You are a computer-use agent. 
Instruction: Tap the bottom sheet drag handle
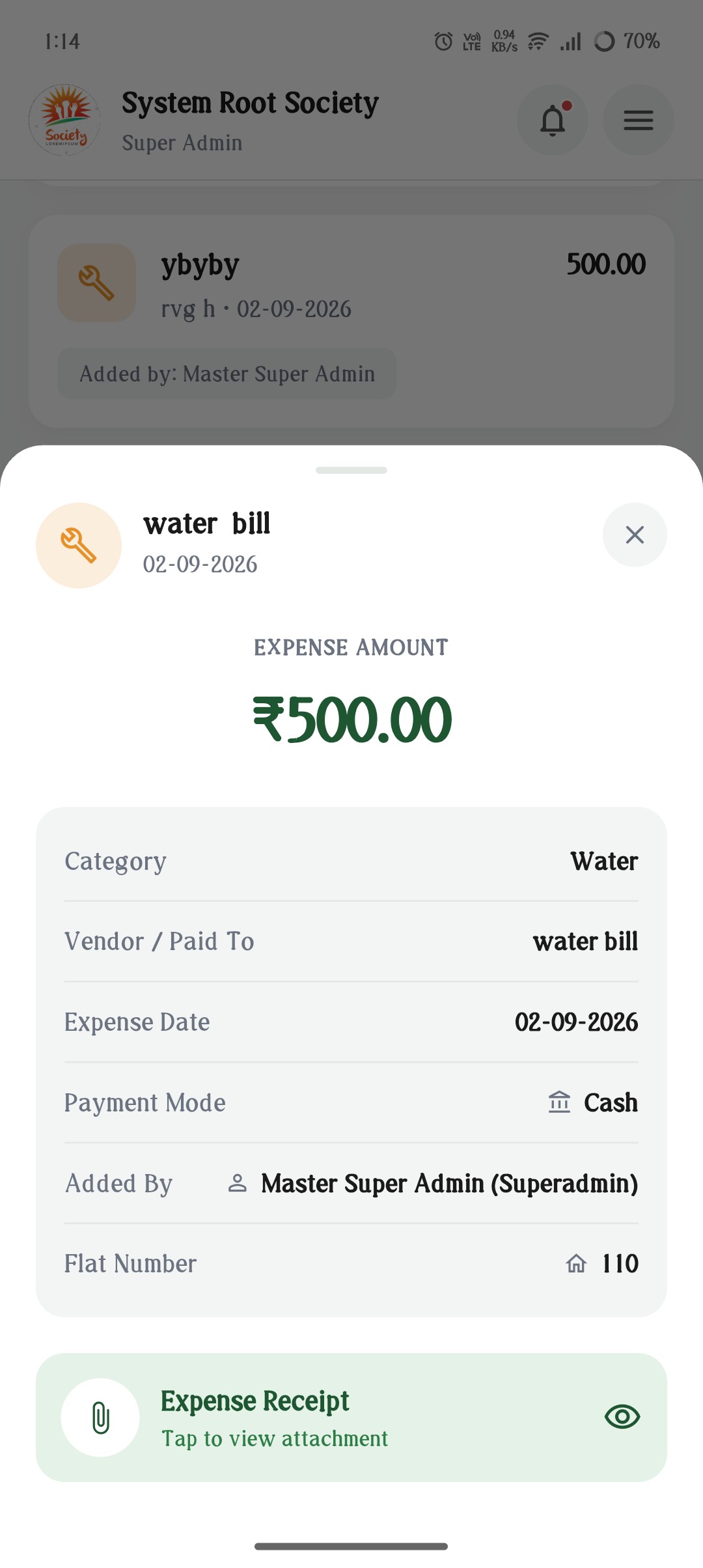pyautogui.click(x=351, y=470)
